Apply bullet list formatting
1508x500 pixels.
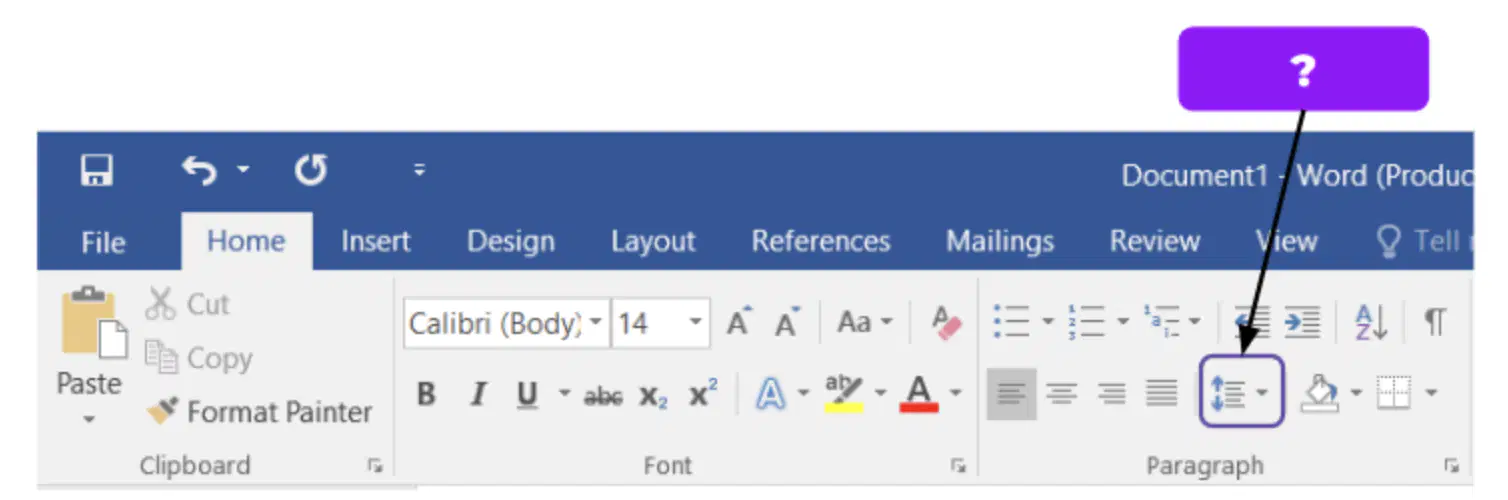click(x=1012, y=322)
